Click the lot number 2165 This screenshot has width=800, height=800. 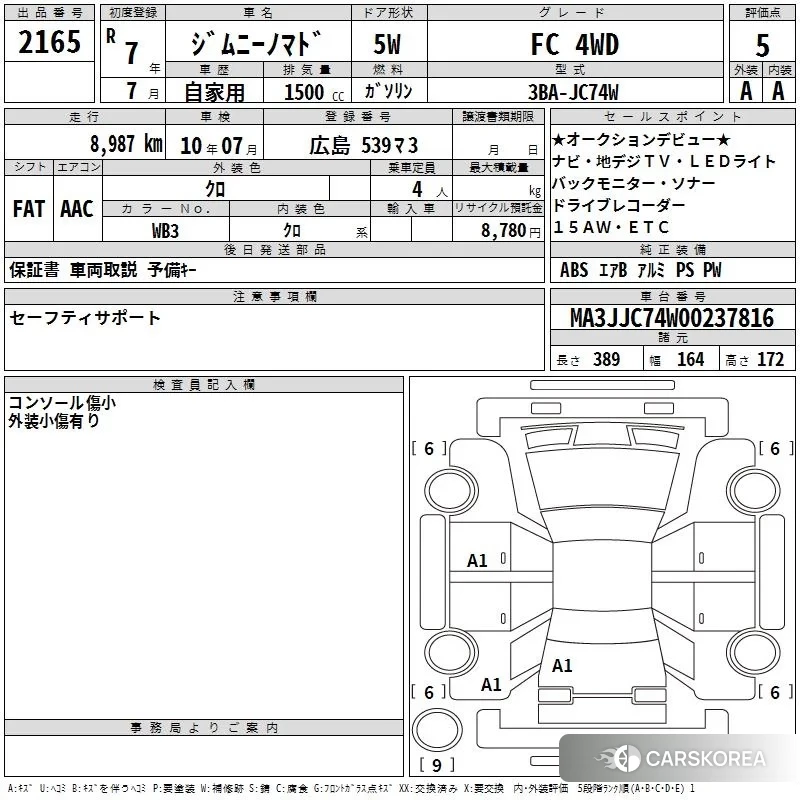[x=49, y=42]
